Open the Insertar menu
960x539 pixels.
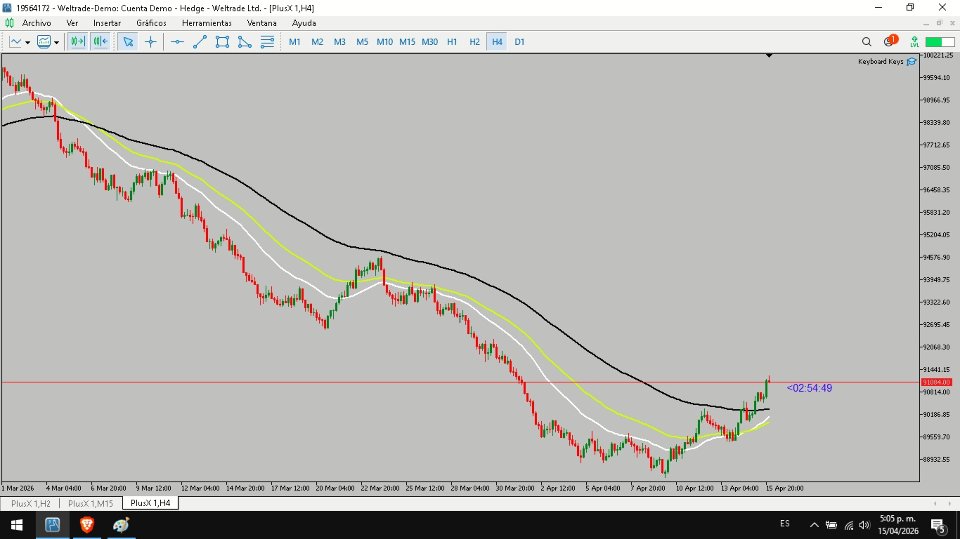[x=107, y=23]
